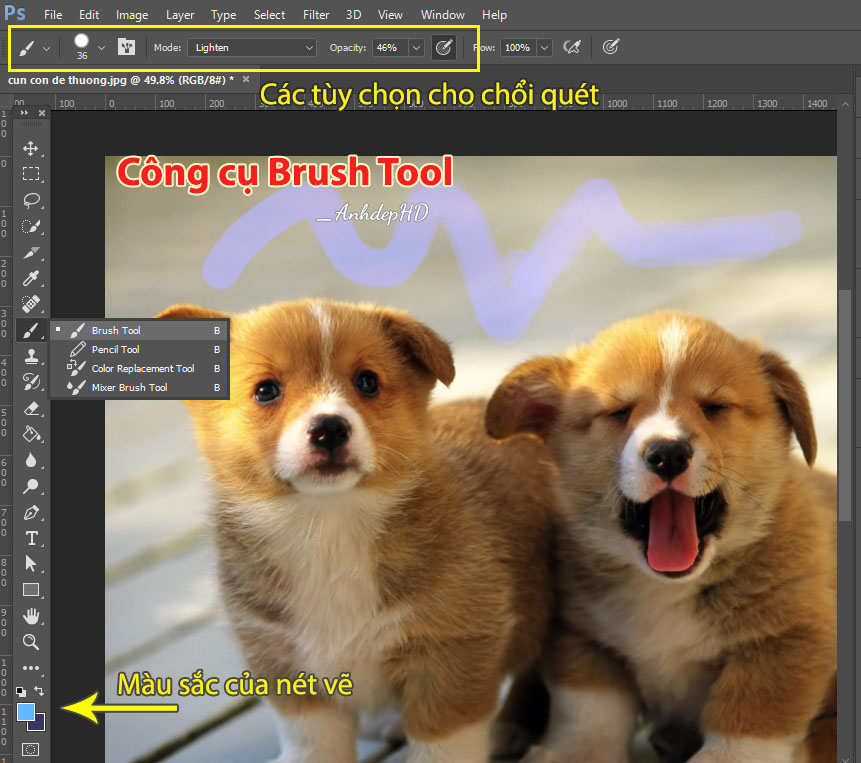Open the Layer menu

point(180,15)
